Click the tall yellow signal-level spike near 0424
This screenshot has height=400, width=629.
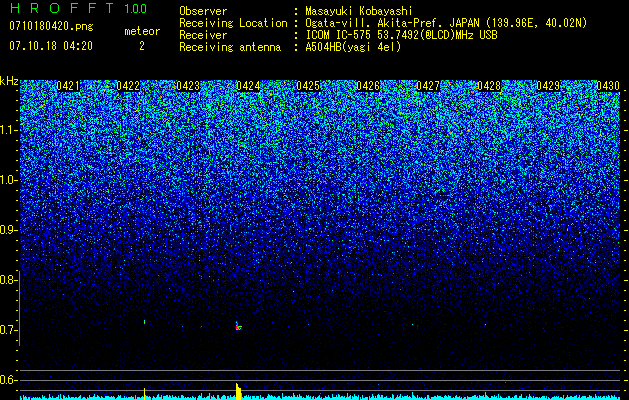coord(238,391)
